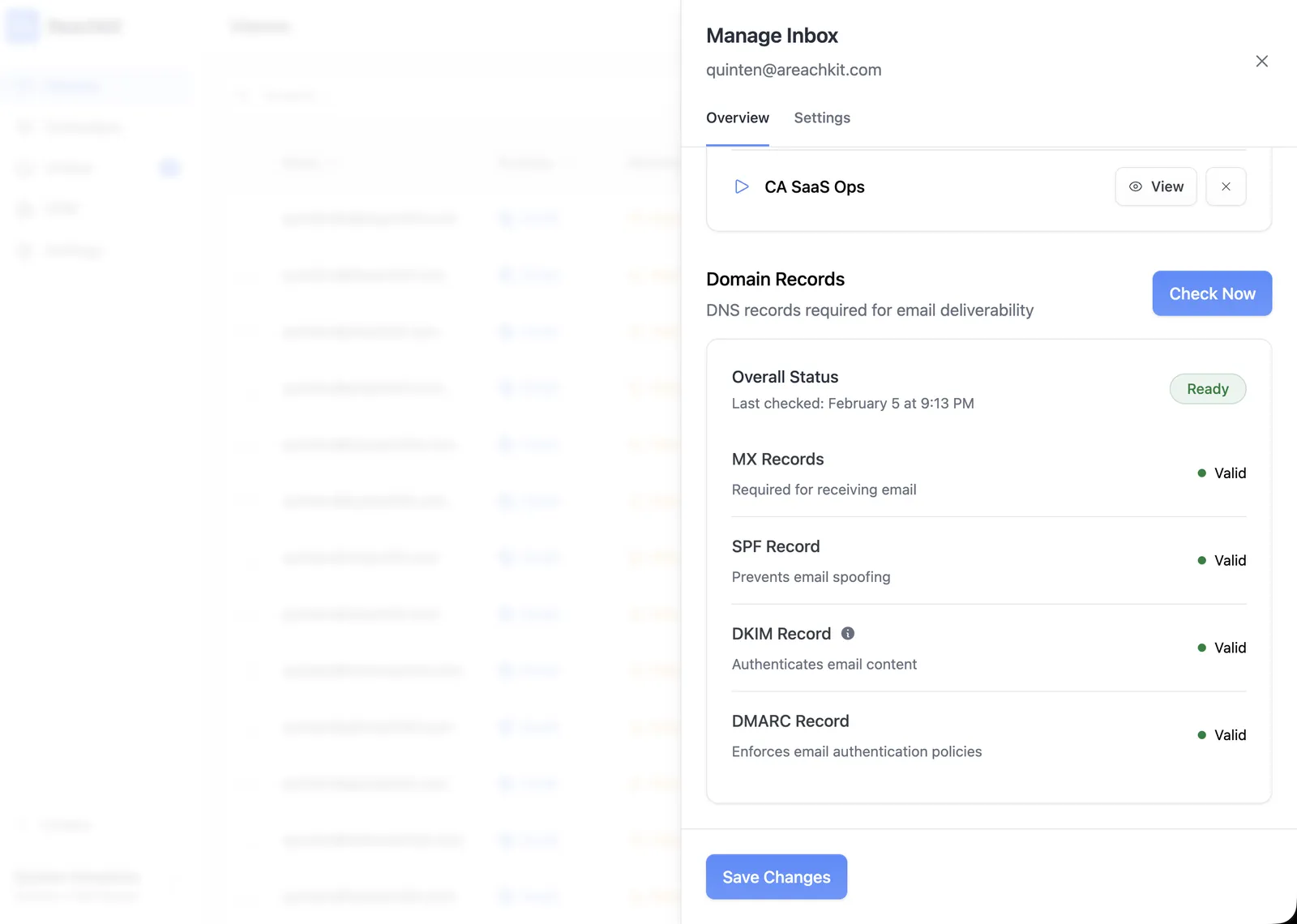Click the MX Records Valid status
This screenshot has width=1297, height=924.
pos(1222,473)
